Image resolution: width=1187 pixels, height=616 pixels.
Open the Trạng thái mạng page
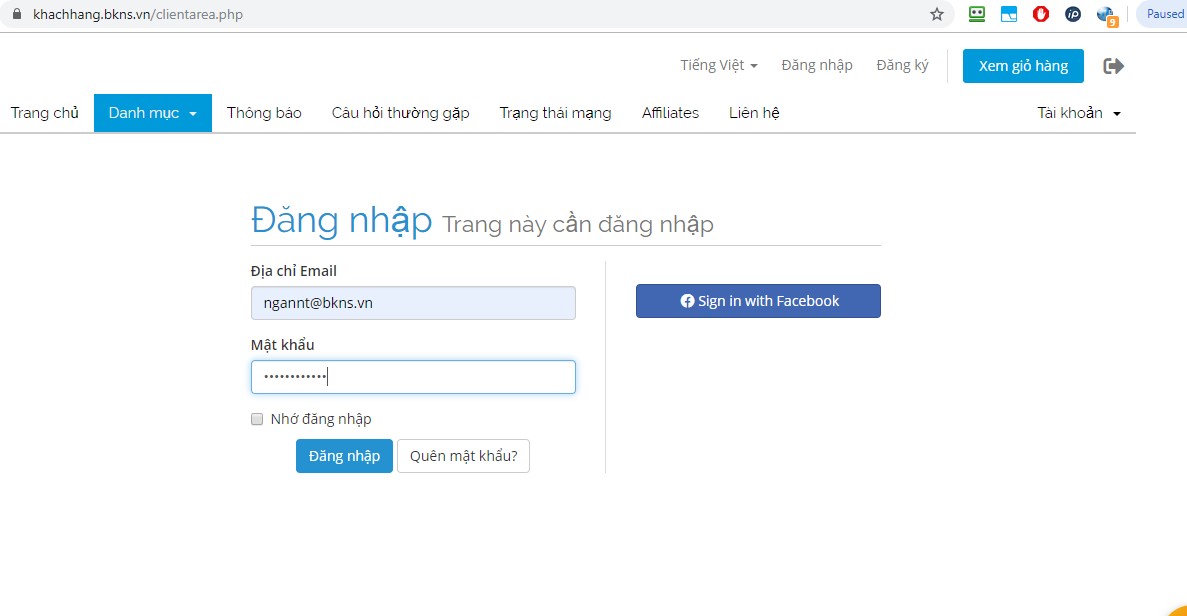555,113
